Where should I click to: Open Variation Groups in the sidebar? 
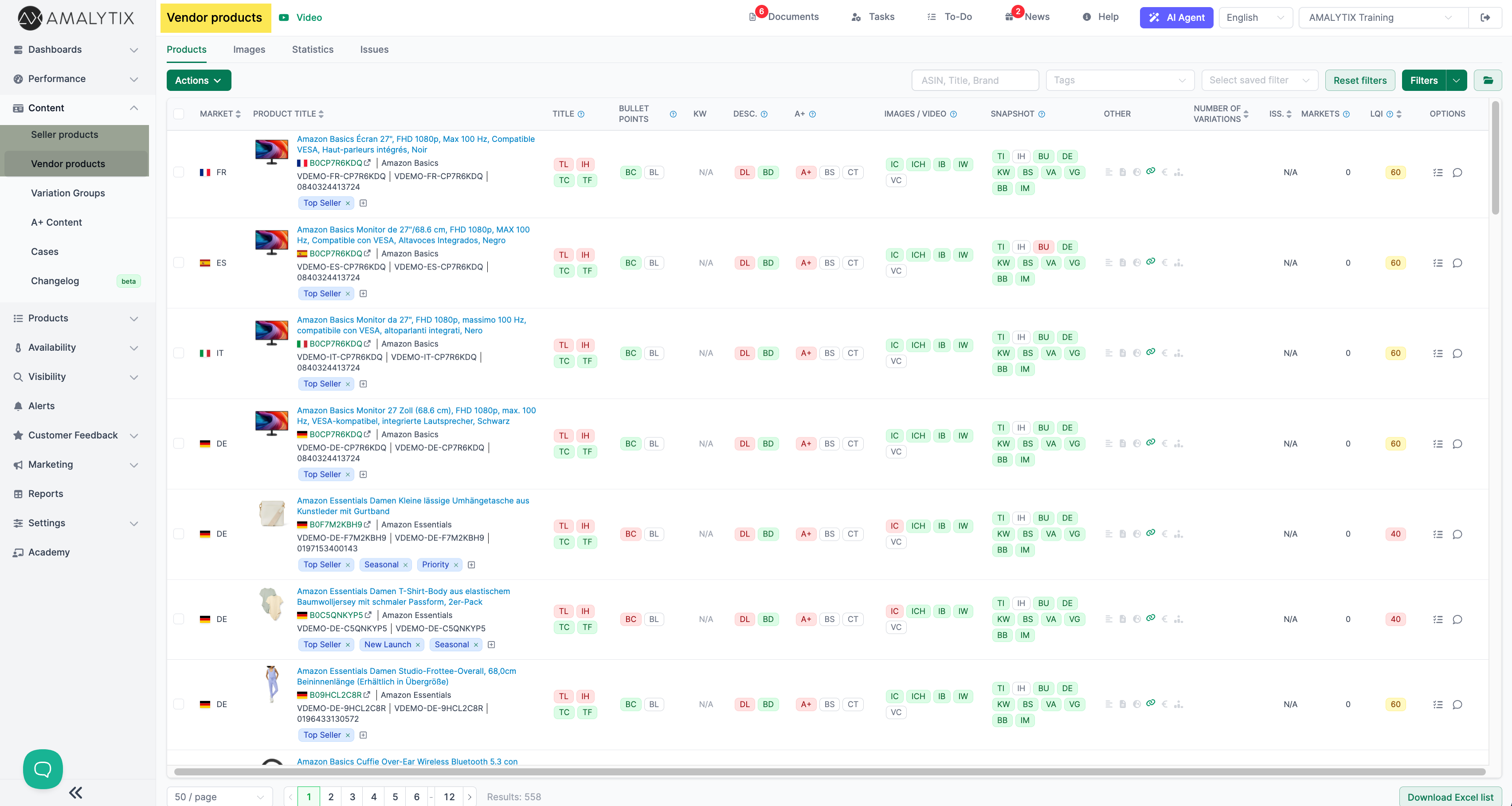click(x=68, y=193)
